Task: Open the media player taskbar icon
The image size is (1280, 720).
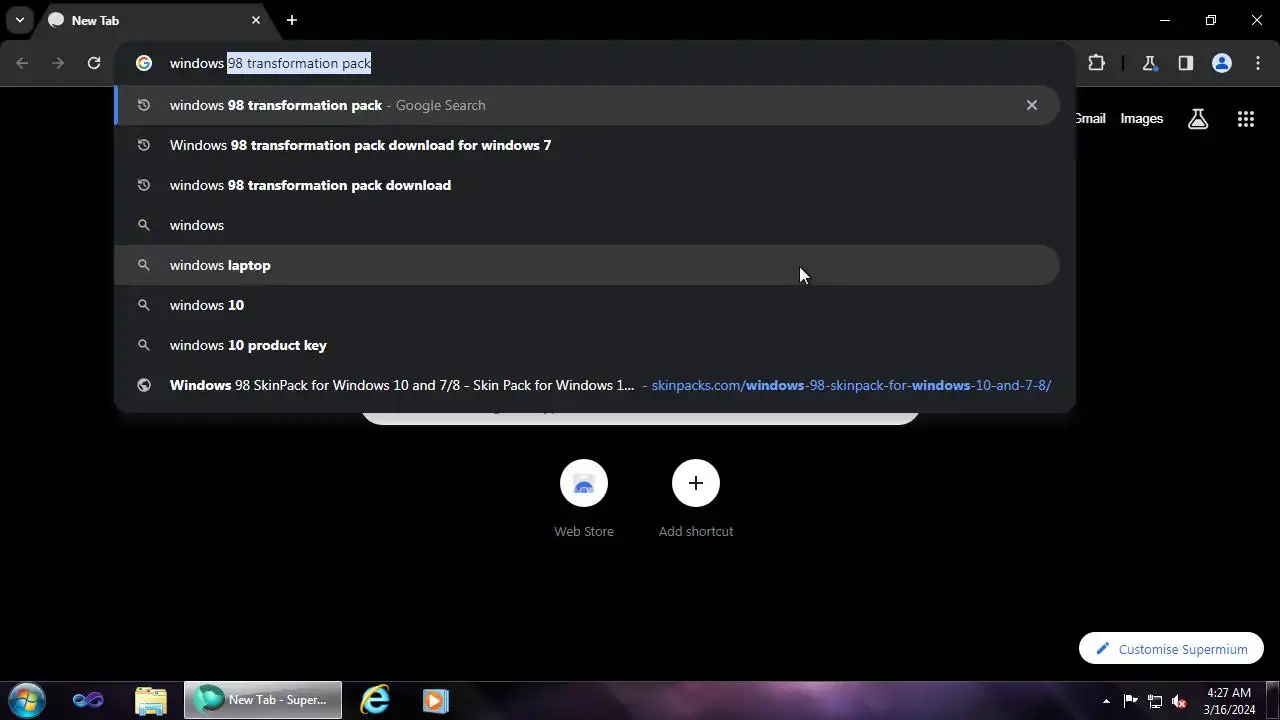Action: 435,700
